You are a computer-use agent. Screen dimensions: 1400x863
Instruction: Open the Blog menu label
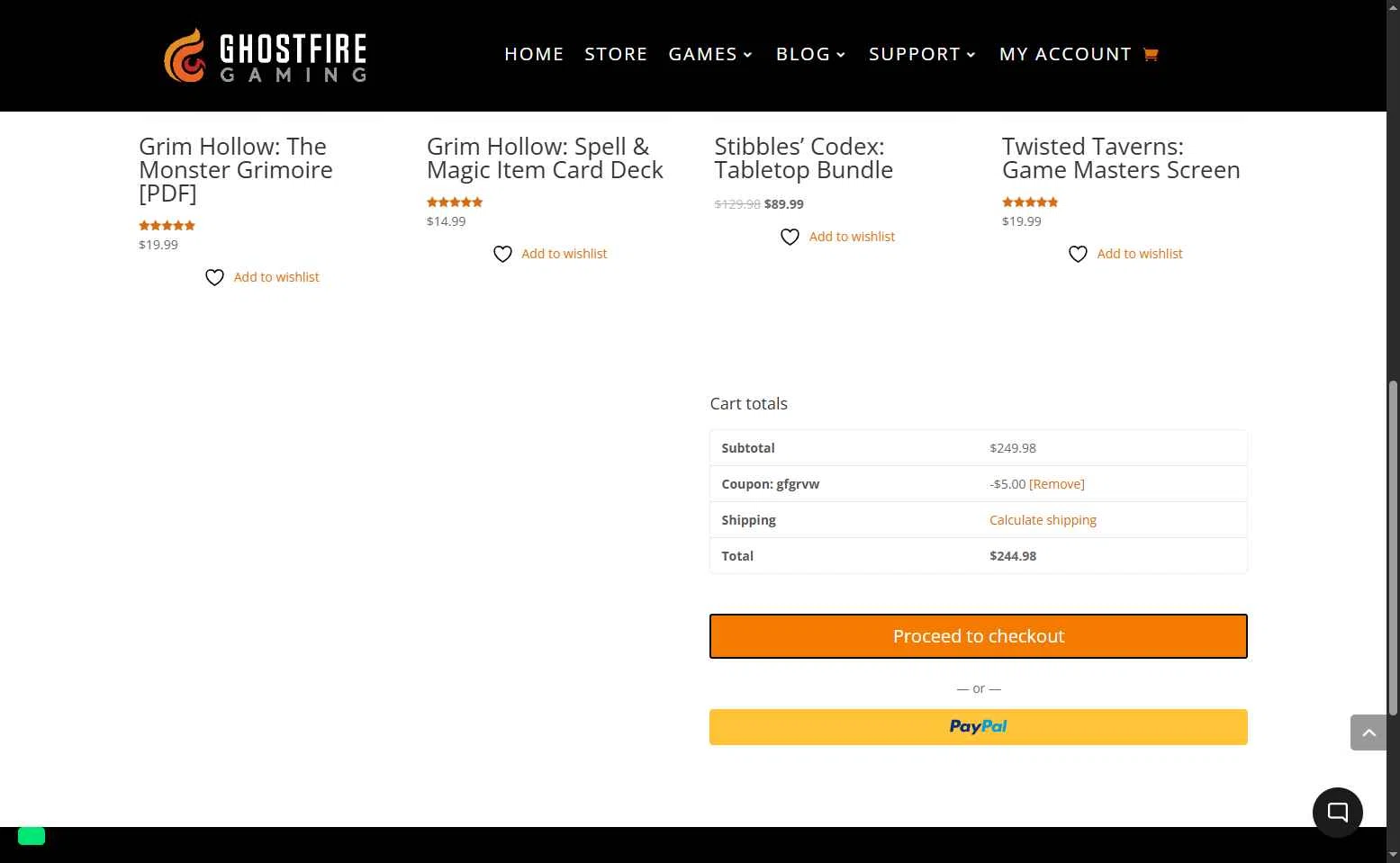tap(803, 54)
